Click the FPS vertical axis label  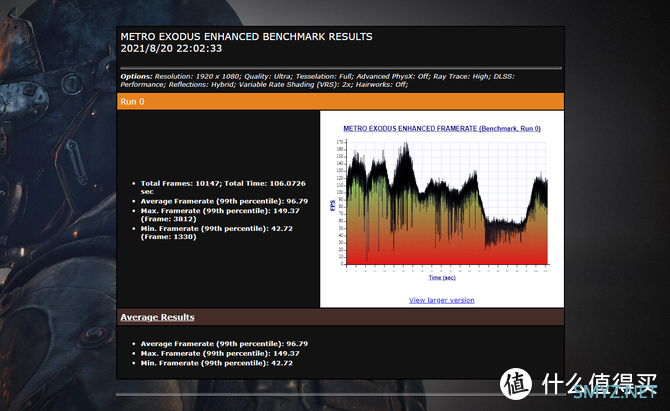coord(332,205)
